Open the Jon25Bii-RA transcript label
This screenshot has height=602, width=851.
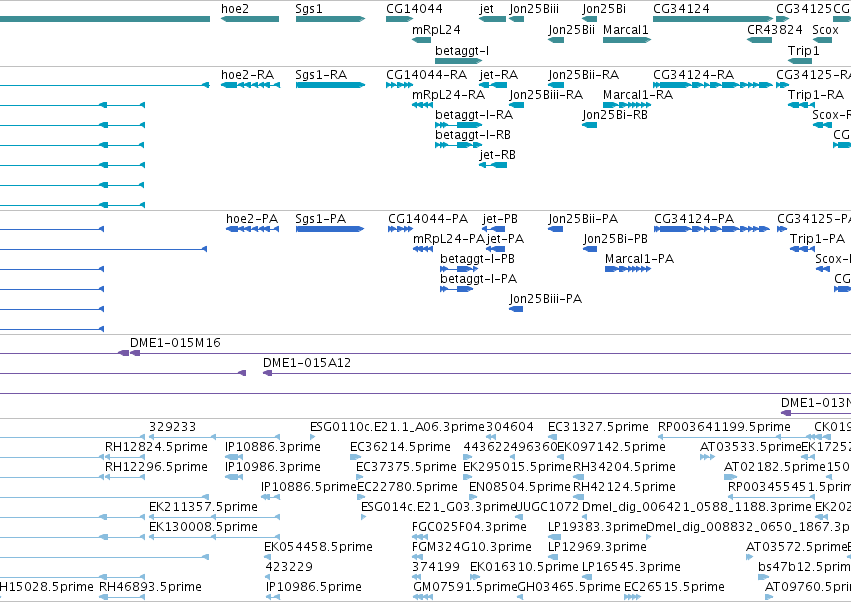[x=583, y=75]
